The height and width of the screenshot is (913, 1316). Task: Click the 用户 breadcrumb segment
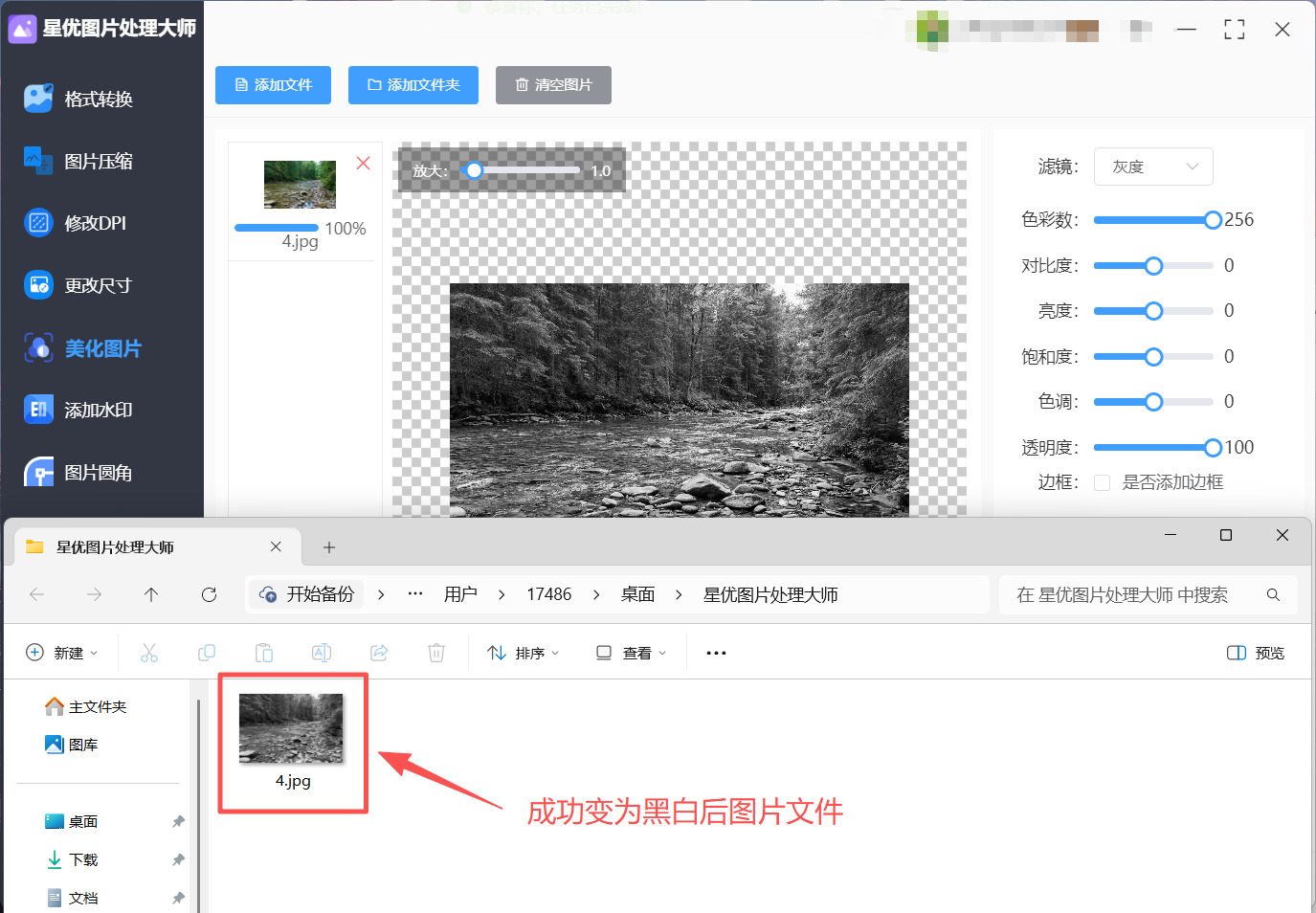pos(460,594)
